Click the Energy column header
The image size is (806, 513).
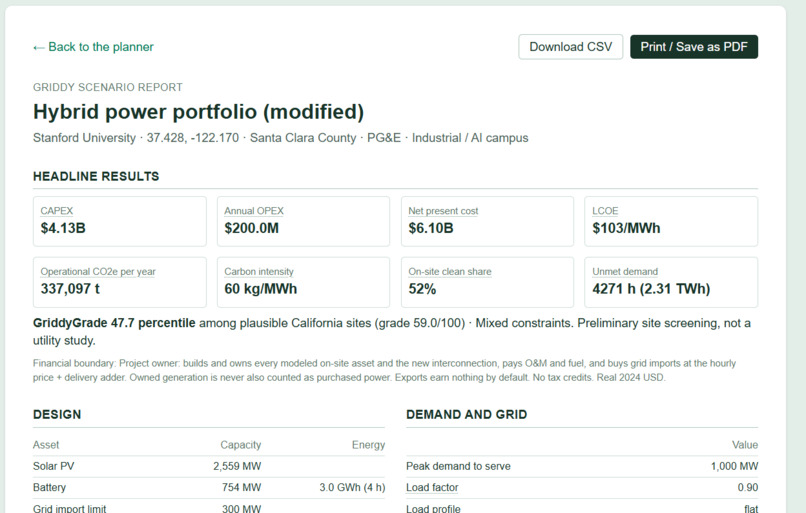(368, 445)
